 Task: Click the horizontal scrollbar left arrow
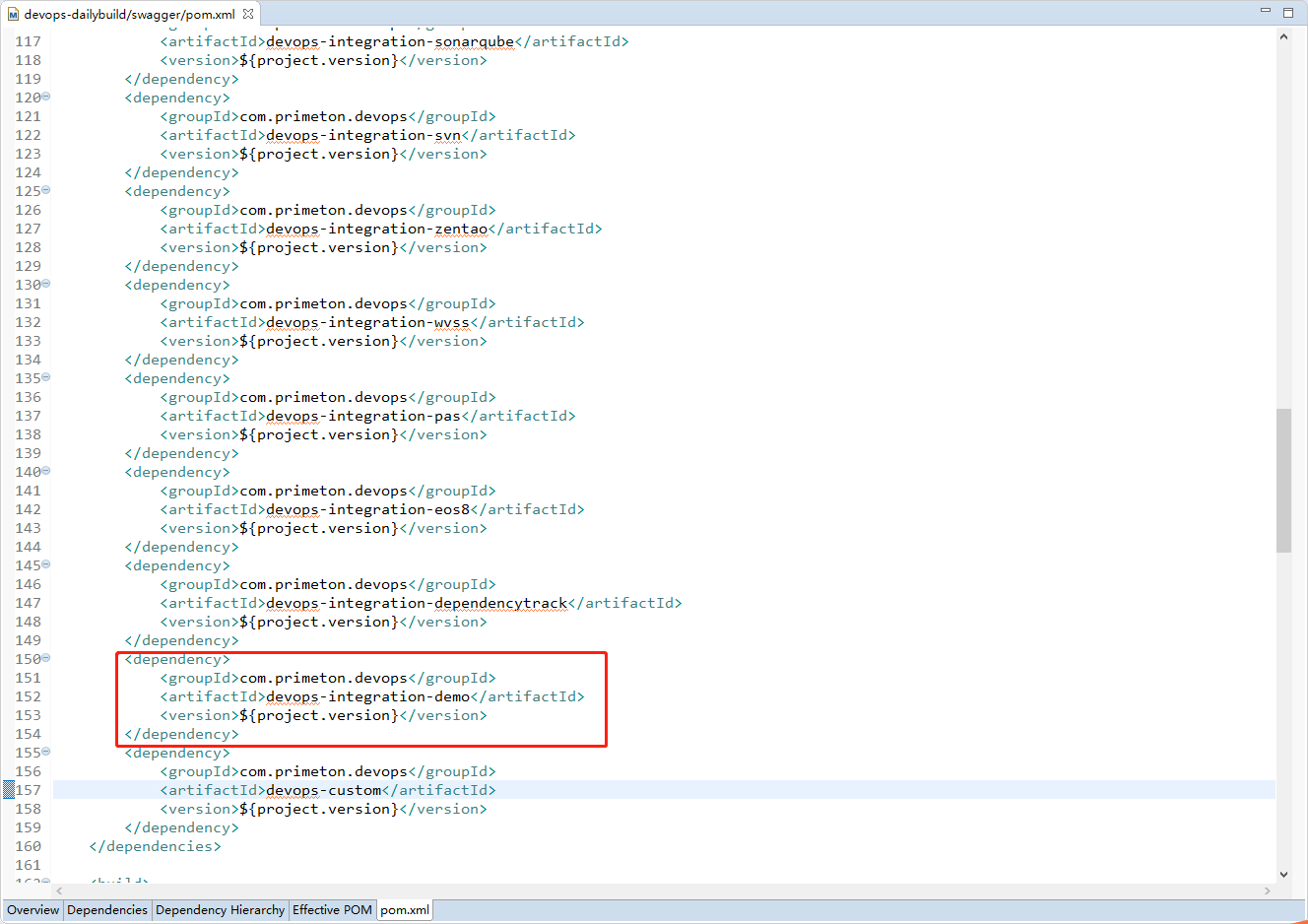tap(60, 891)
